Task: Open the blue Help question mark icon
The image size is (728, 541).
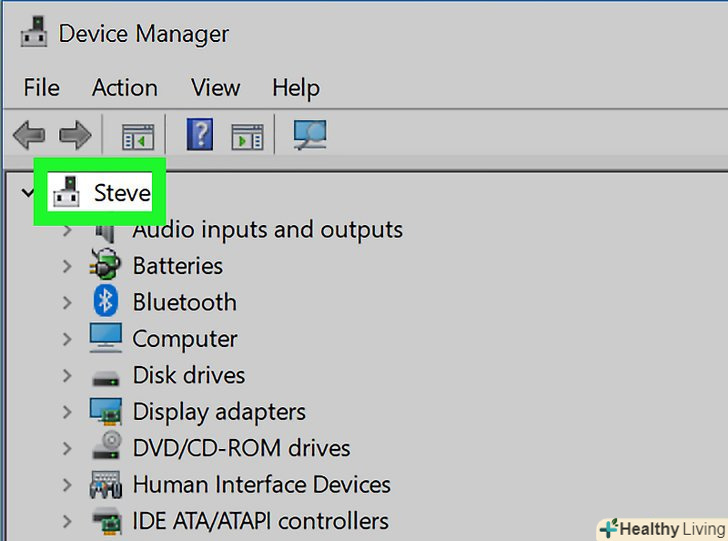Action: pos(200,135)
